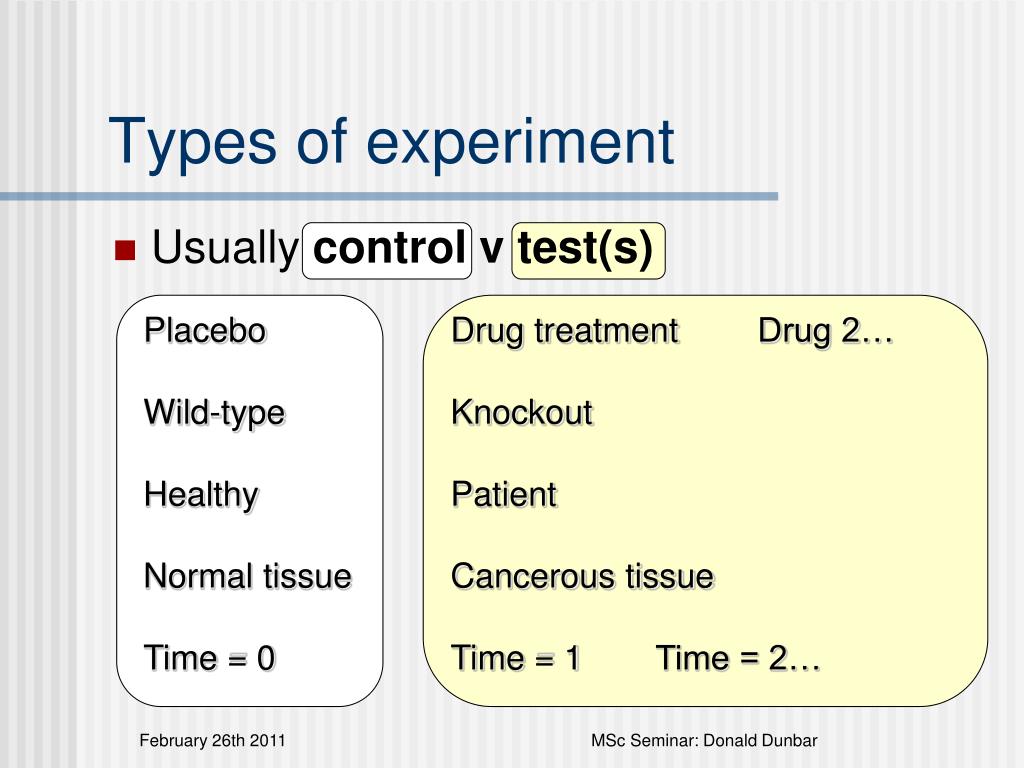
Task: Select the 'Wild-type' entry
Action: [x=215, y=413]
